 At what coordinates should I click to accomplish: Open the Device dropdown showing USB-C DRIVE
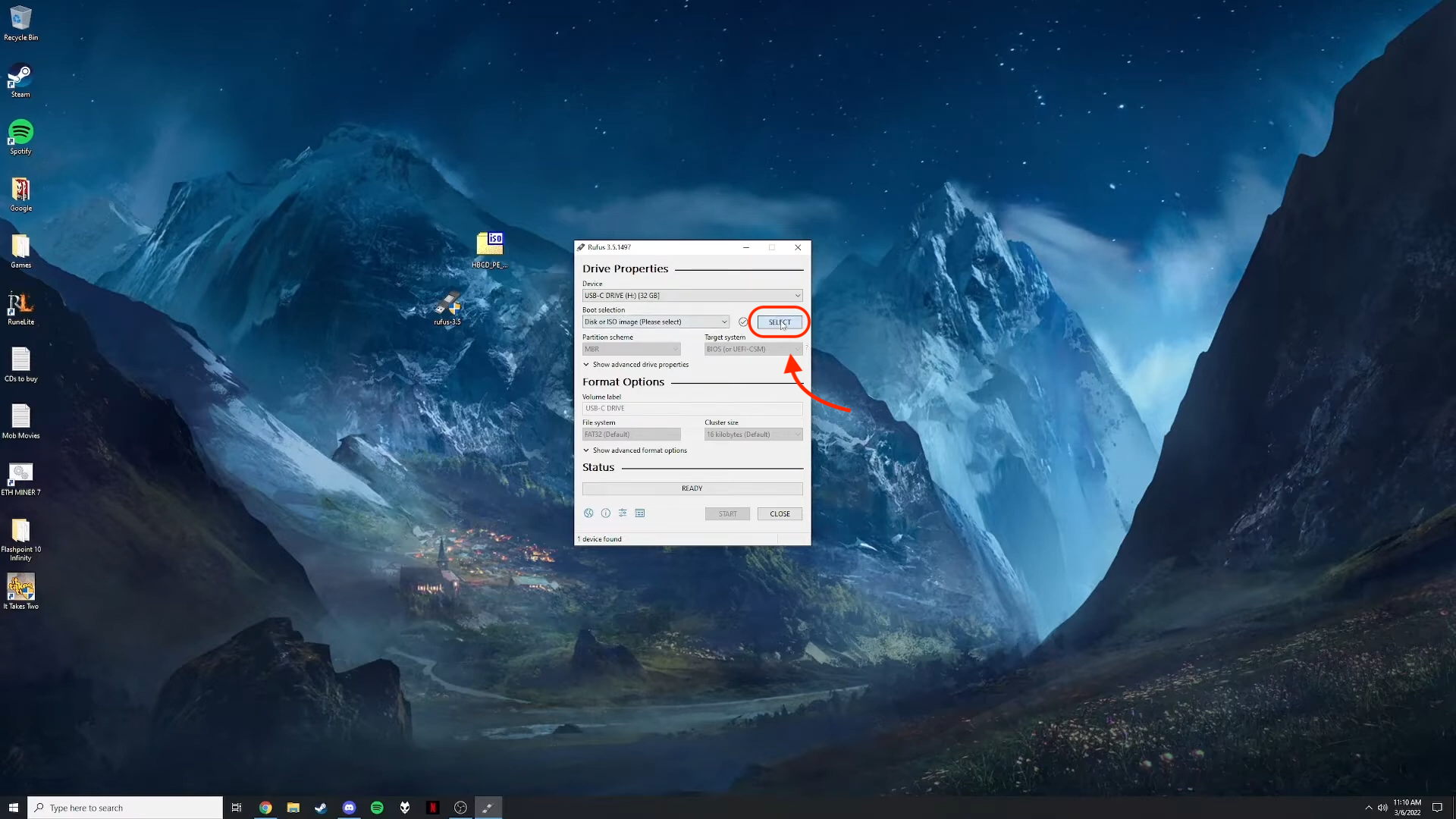(692, 296)
